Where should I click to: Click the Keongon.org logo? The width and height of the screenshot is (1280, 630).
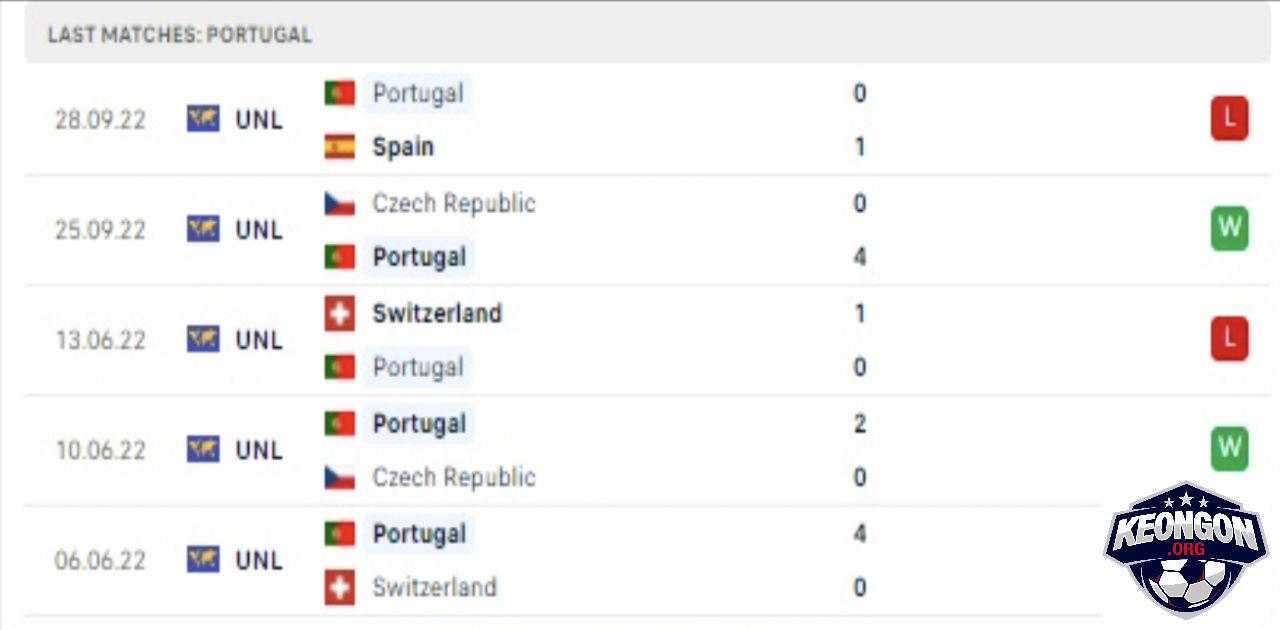[x=1185, y=551]
